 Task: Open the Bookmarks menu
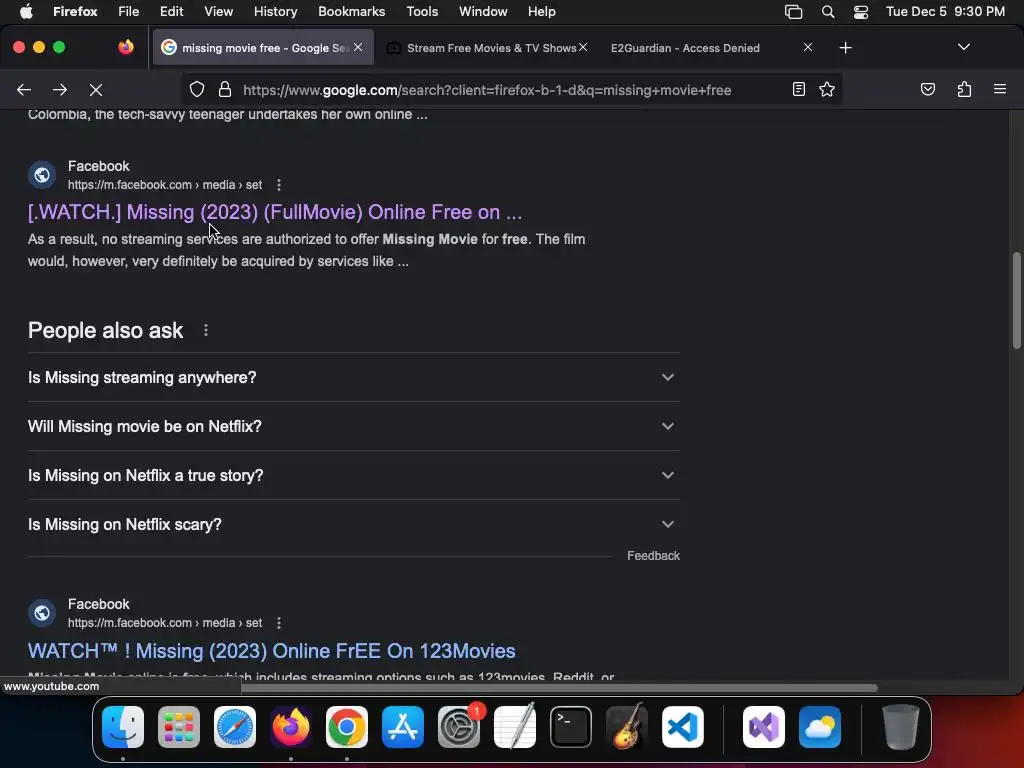click(351, 11)
